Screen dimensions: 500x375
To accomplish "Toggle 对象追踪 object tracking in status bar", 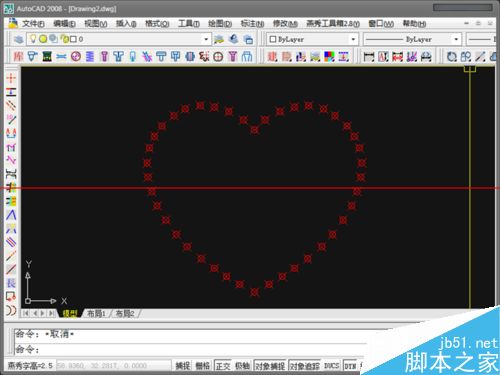I will (305, 366).
